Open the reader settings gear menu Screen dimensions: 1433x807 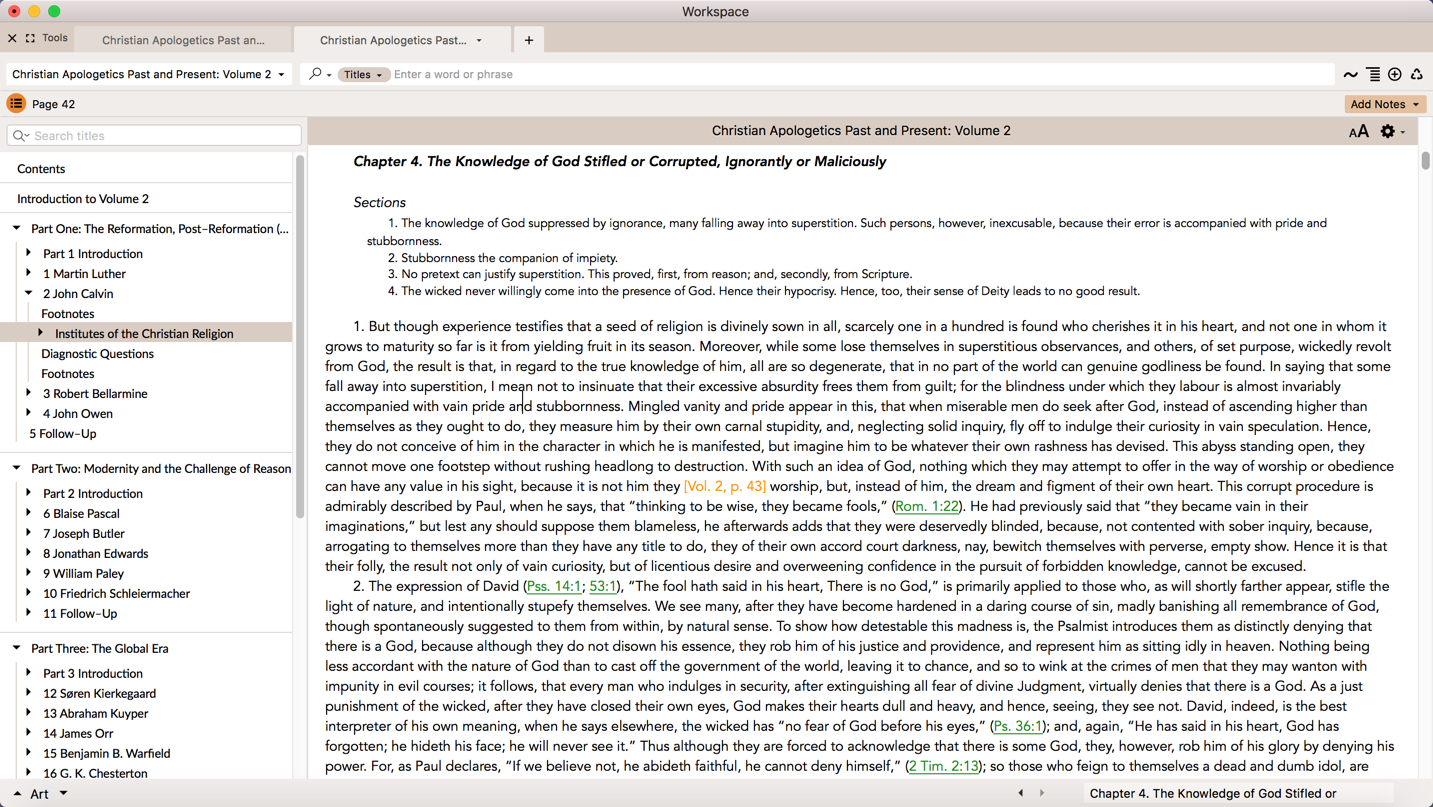pos(1392,131)
